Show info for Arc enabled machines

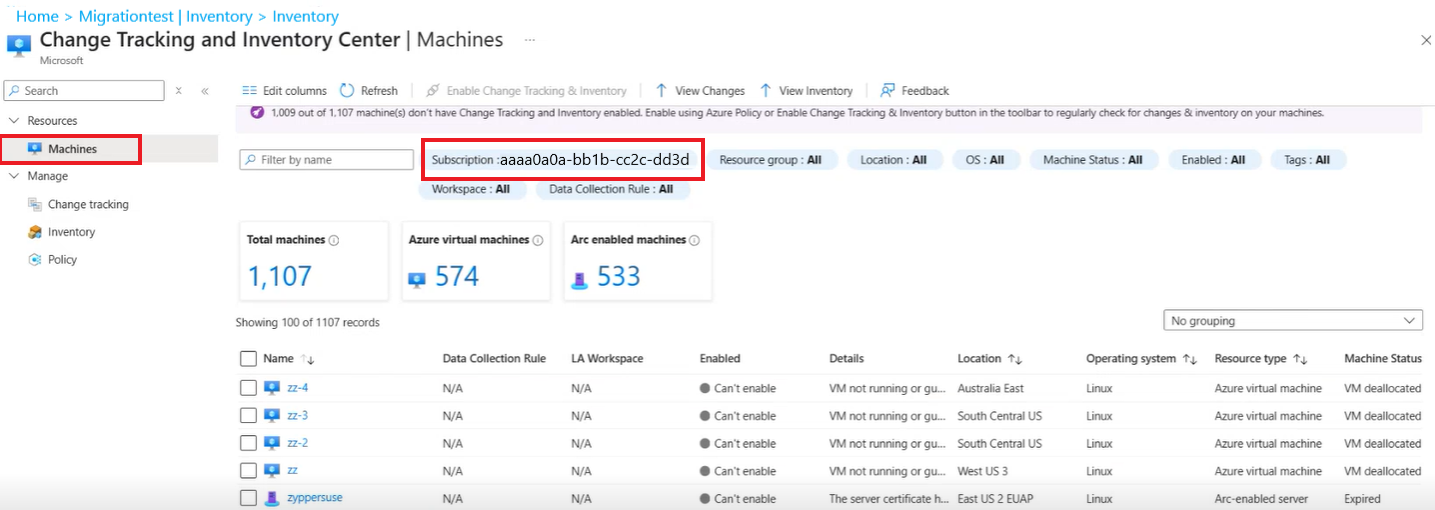click(x=694, y=240)
